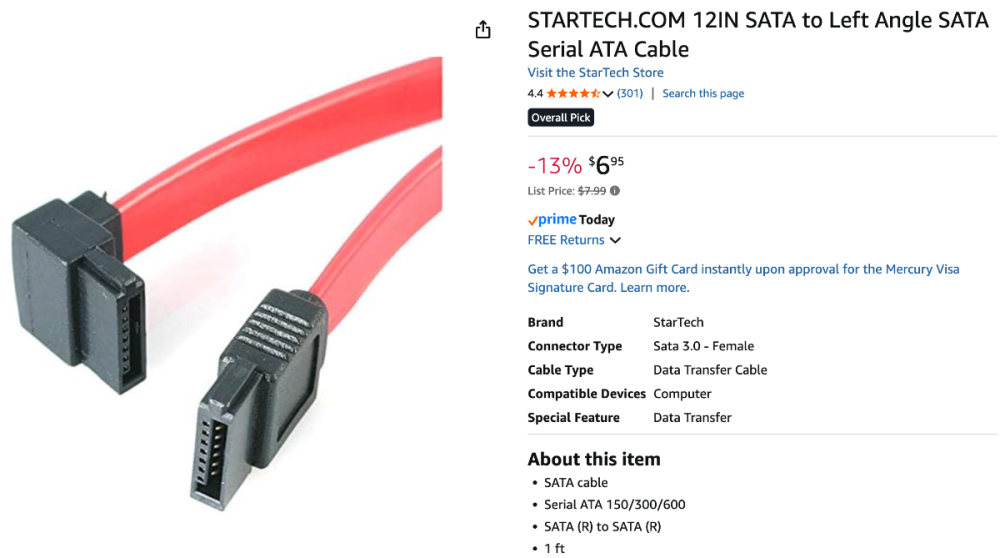This screenshot has width=1000, height=558.
Task: Click the strikethrough $7.99 list price
Action: [x=592, y=191]
